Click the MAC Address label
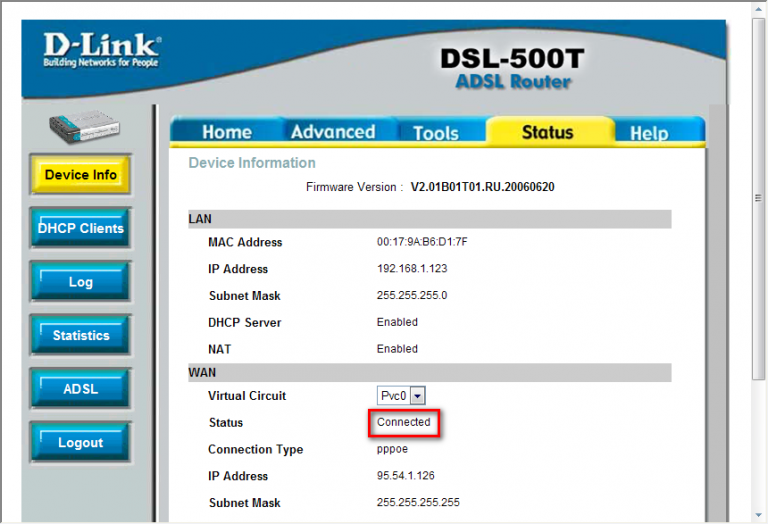 click(x=245, y=242)
